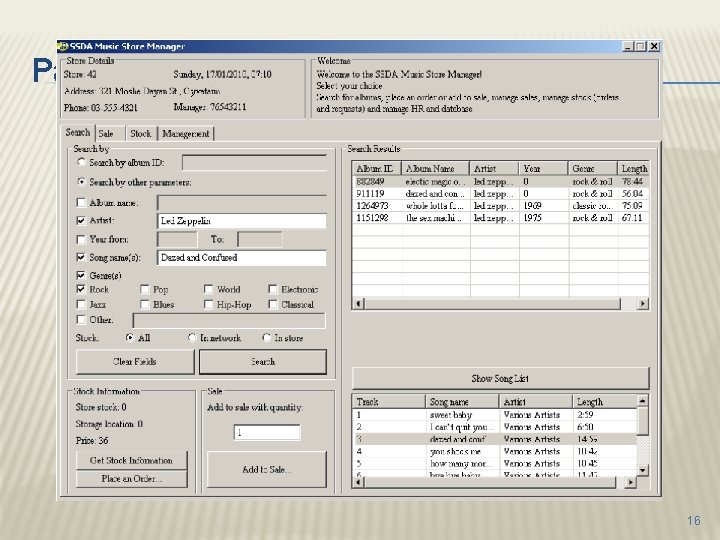
Task: Tick the Year from checkbox
Action: (x=81, y=239)
